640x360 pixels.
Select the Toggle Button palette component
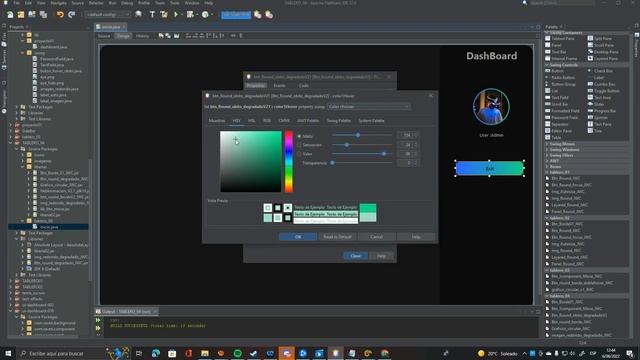(604, 91)
